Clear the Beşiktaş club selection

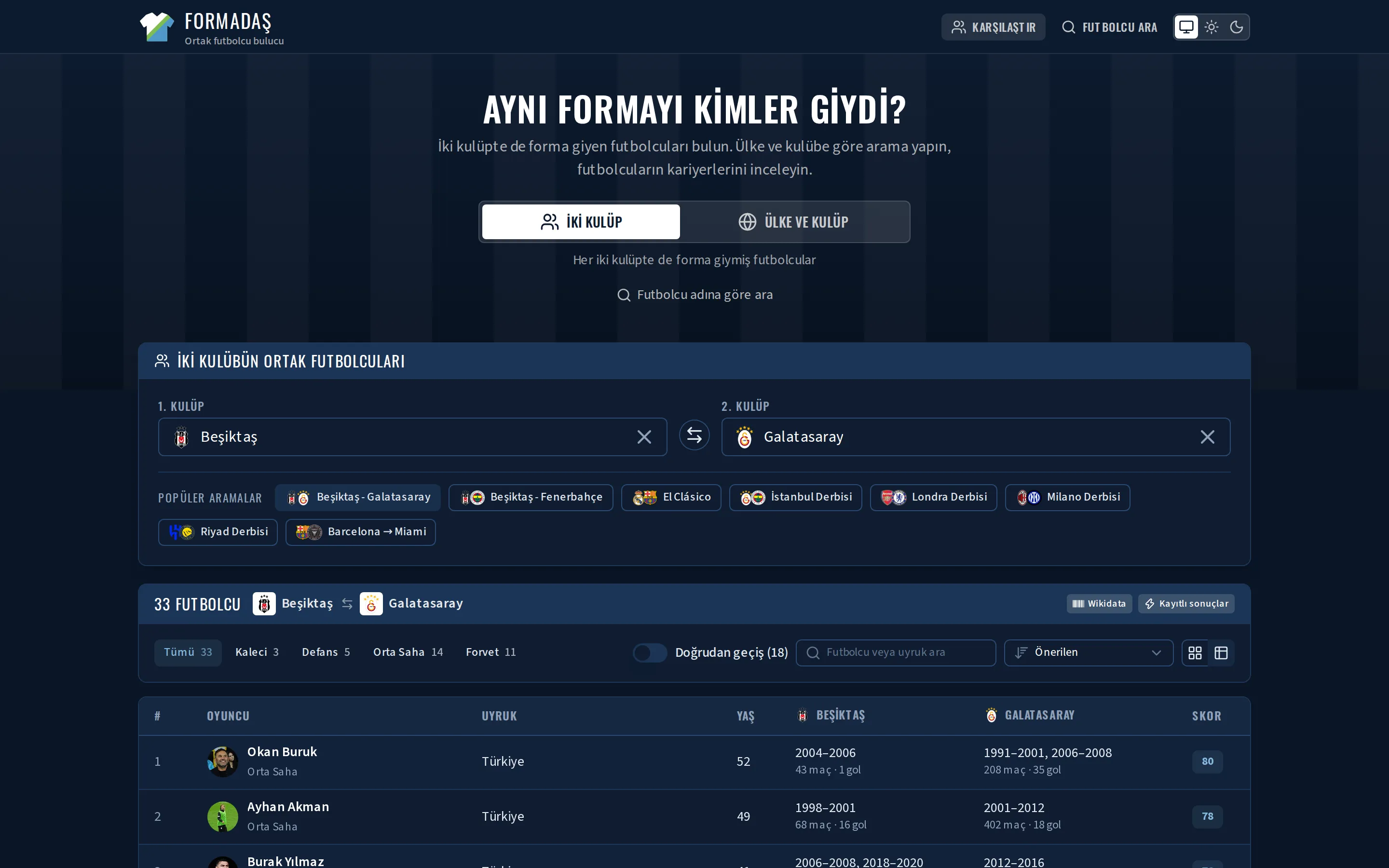click(644, 437)
